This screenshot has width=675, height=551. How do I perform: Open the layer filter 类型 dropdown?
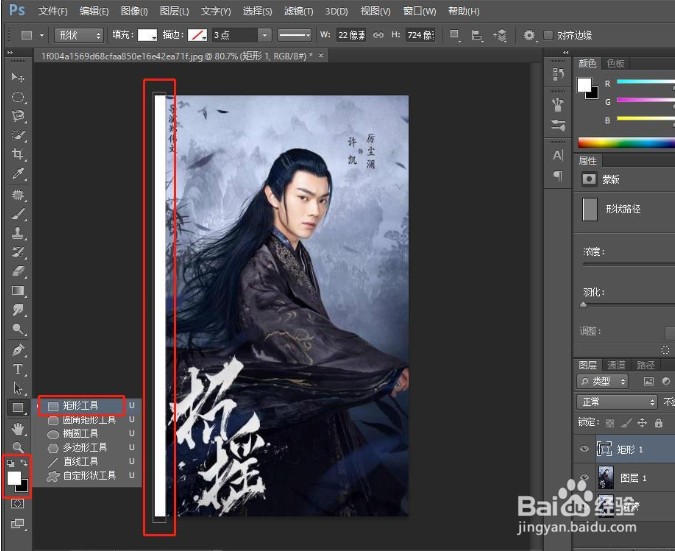tap(603, 381)
